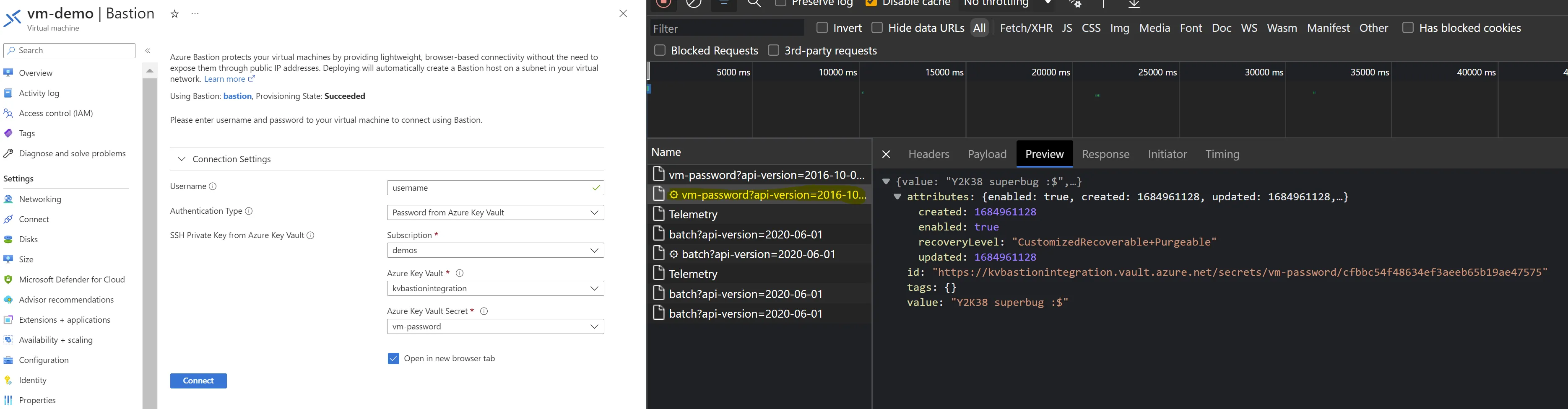The width and height of the screenshot is (1568, 409).
Task: Close the request details pane X
Action: click(x=886, y=155)
